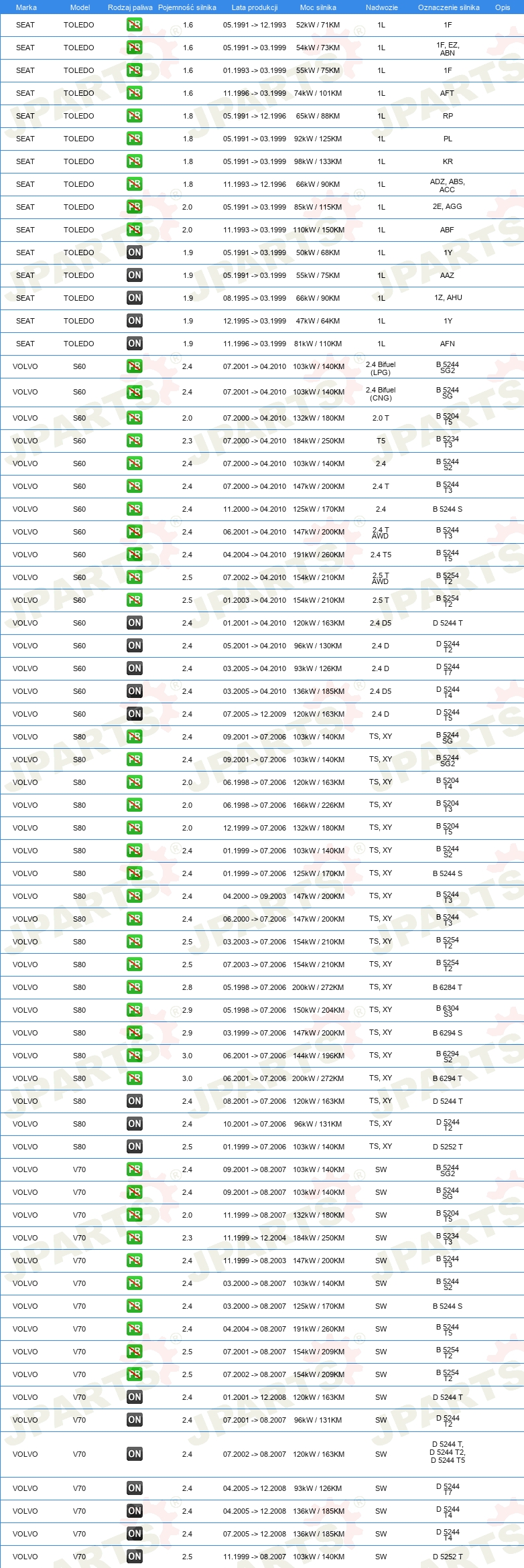Click PB fuel icon in S60 Bifuel (LPG) row
The width and height of the screenshot is (524, 1568).
pos(135,366)
